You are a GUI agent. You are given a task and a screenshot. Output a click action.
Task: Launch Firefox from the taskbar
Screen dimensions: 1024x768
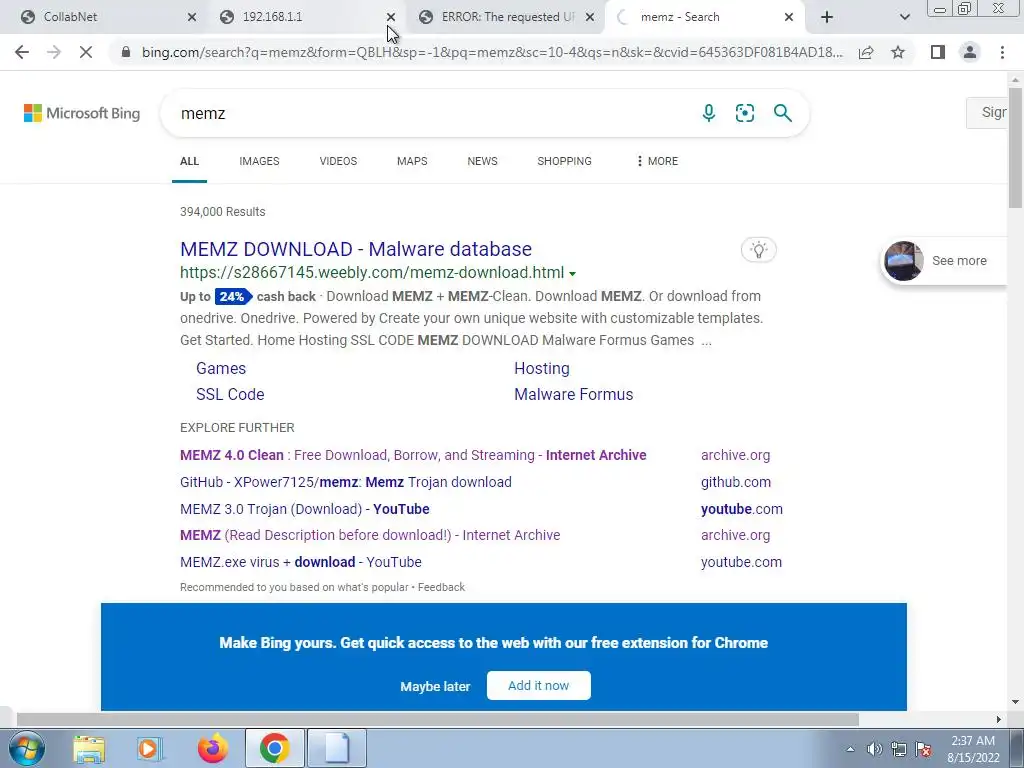tap(212, 748)
